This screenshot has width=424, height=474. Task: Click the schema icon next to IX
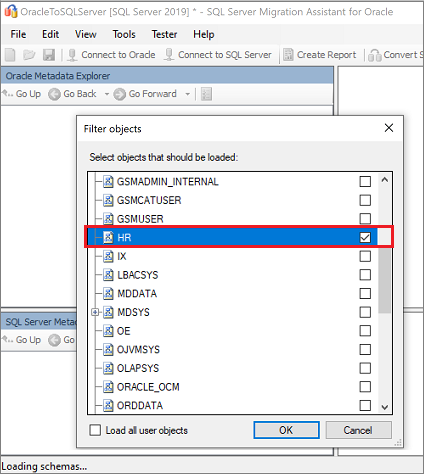[x=108, y=256]
